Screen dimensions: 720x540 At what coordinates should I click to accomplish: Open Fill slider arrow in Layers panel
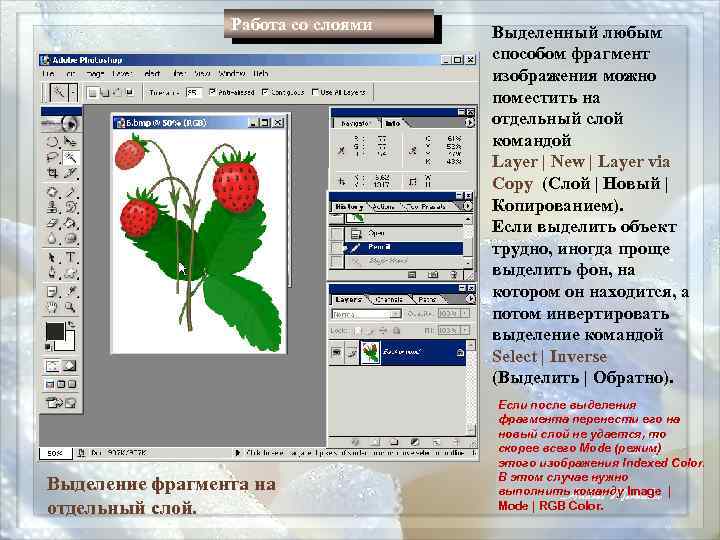(x=465, y=330)
